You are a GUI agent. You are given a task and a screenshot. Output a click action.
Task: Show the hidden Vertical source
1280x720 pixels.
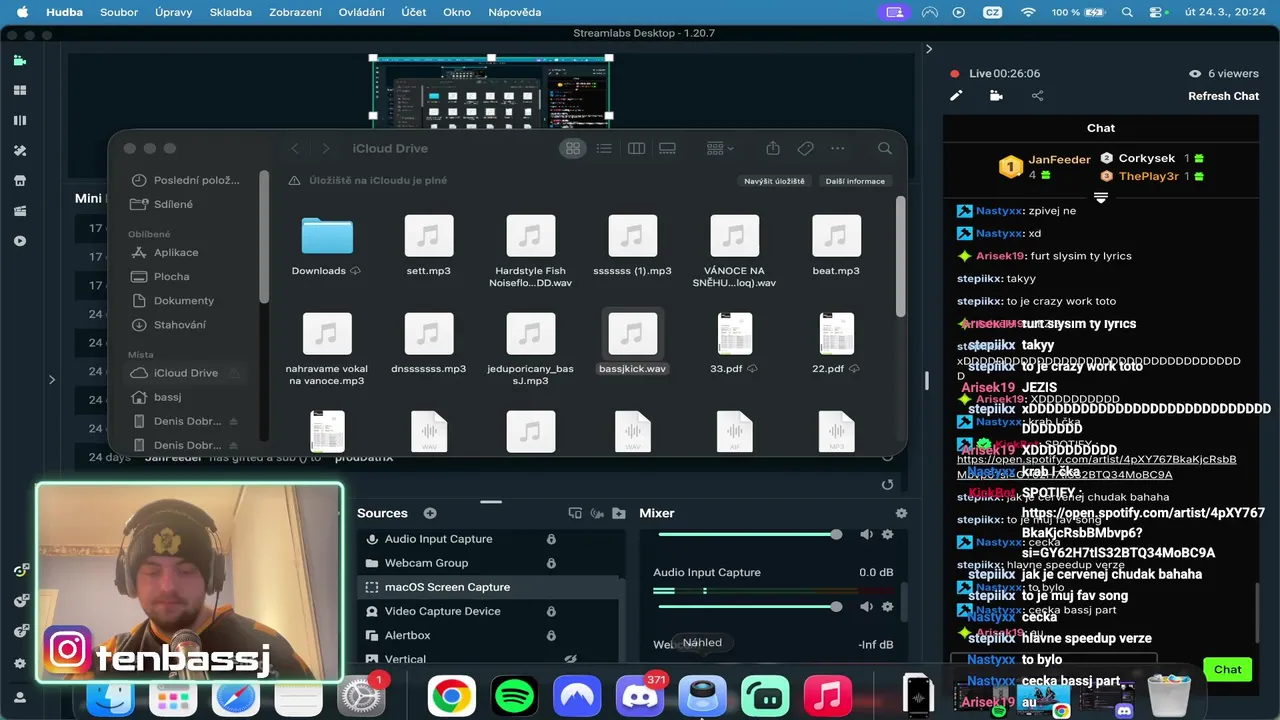pos(571,659)
